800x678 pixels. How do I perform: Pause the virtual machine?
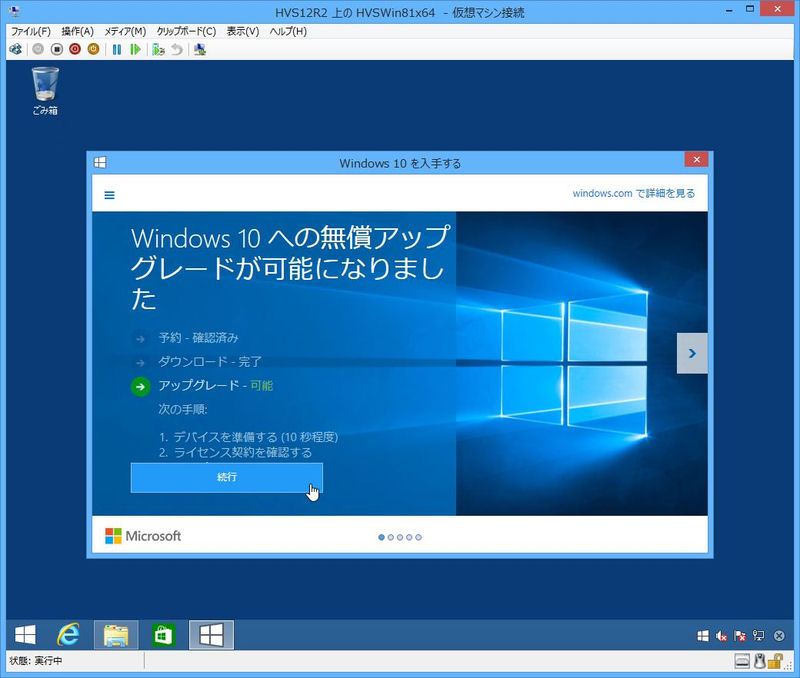(x=117, y=49)
